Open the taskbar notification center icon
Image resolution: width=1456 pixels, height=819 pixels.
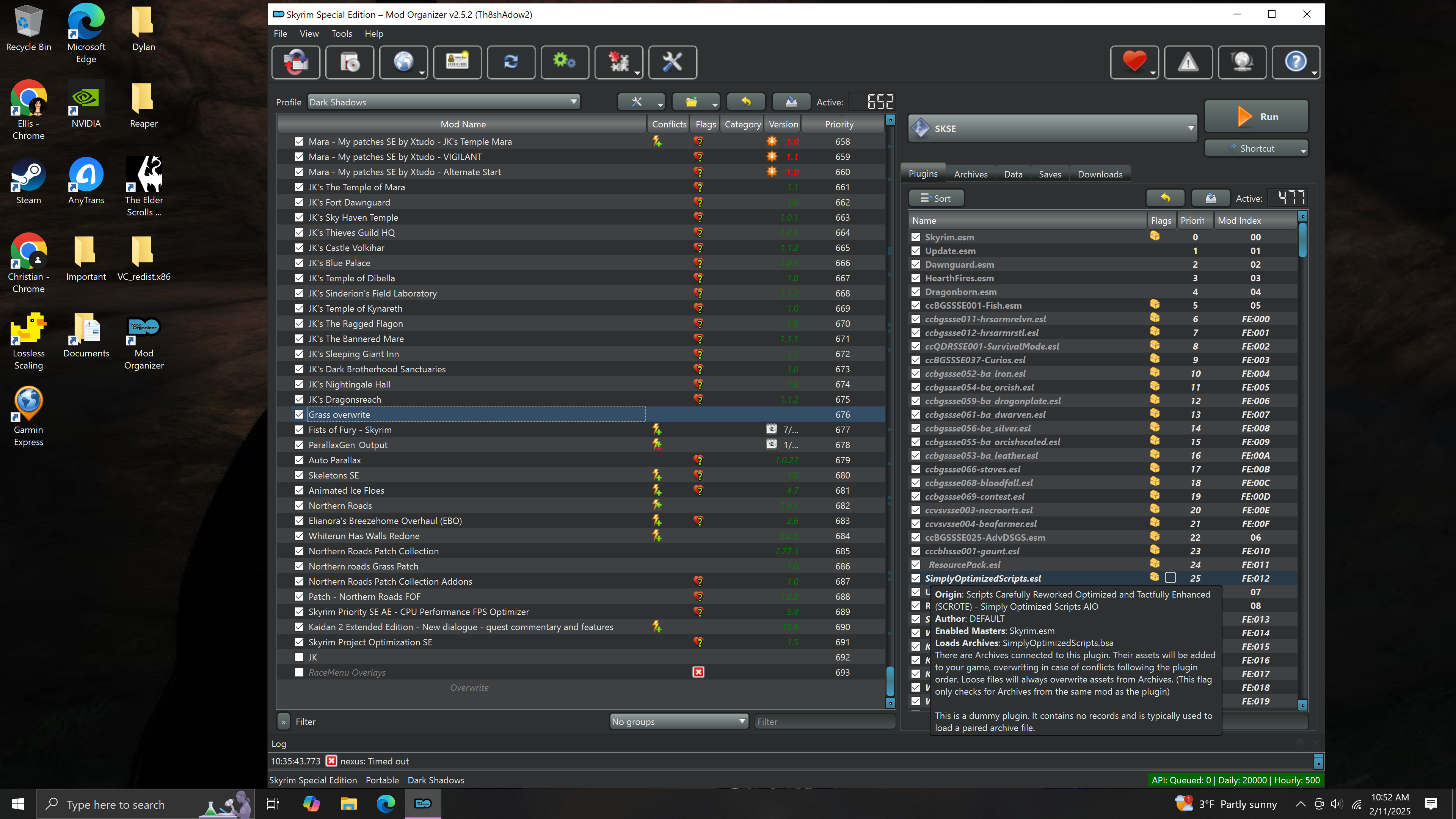[1431, 804]
